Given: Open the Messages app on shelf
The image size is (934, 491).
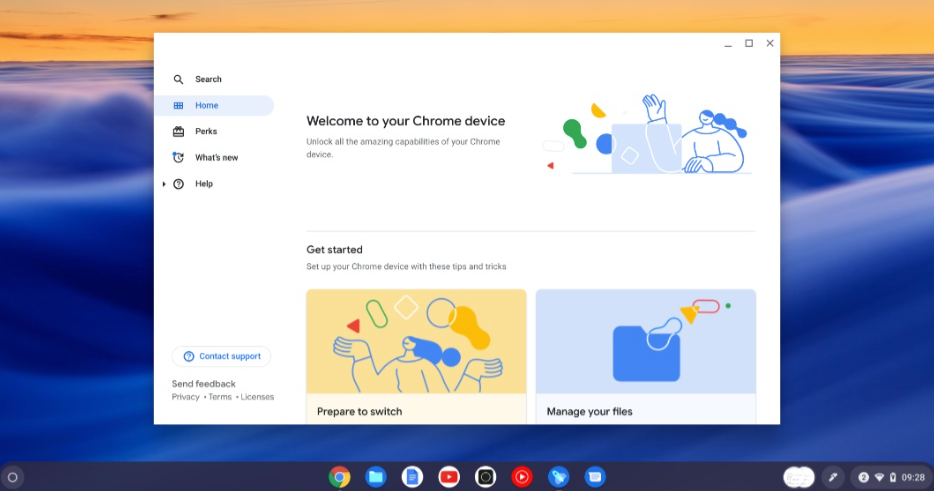Looking at the screenshot, I should [x=595, y=477].
